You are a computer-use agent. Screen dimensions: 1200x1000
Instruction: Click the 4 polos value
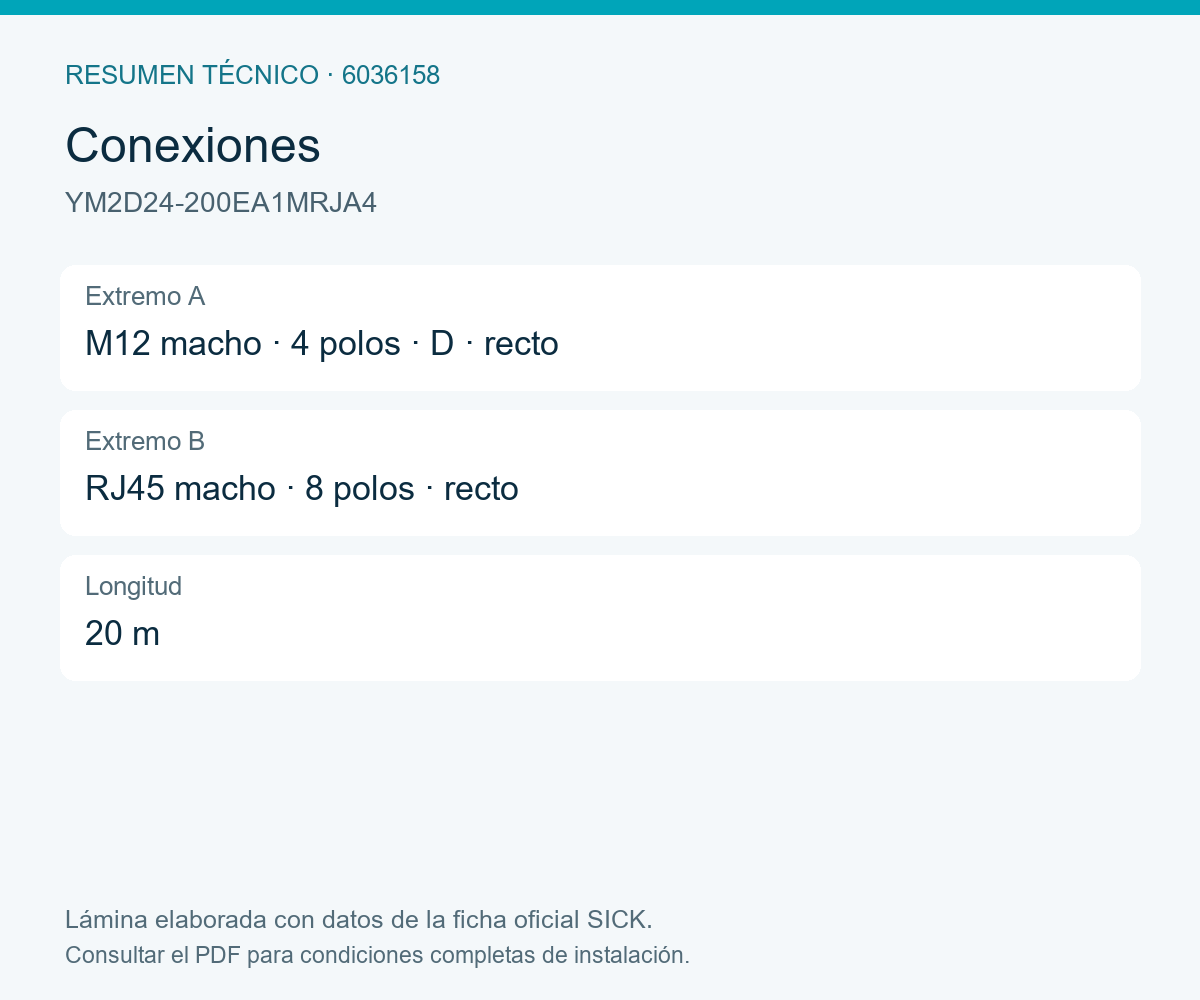coord(345,344)
